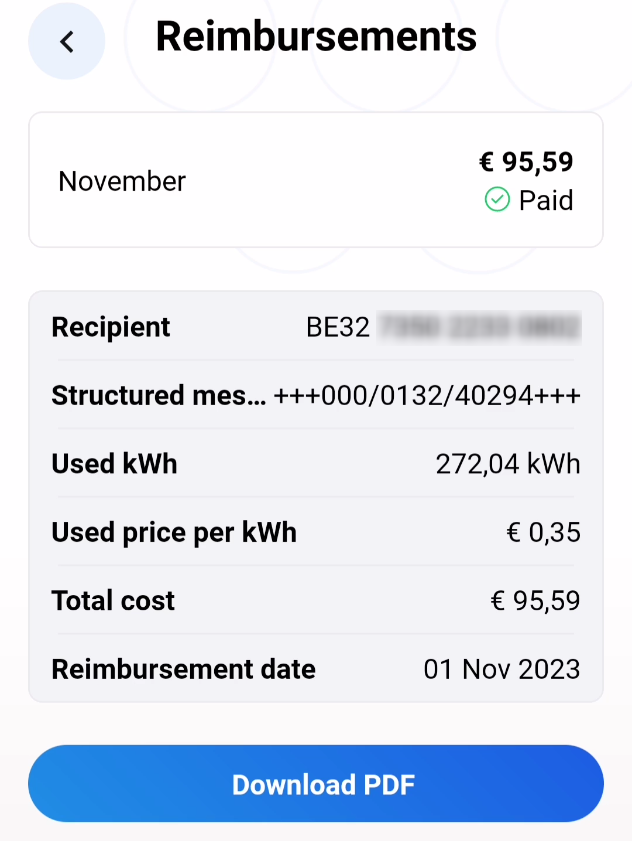632x841 pixels.
Task: Select the blurred recipient IBAN number
Action: (479, 327)
